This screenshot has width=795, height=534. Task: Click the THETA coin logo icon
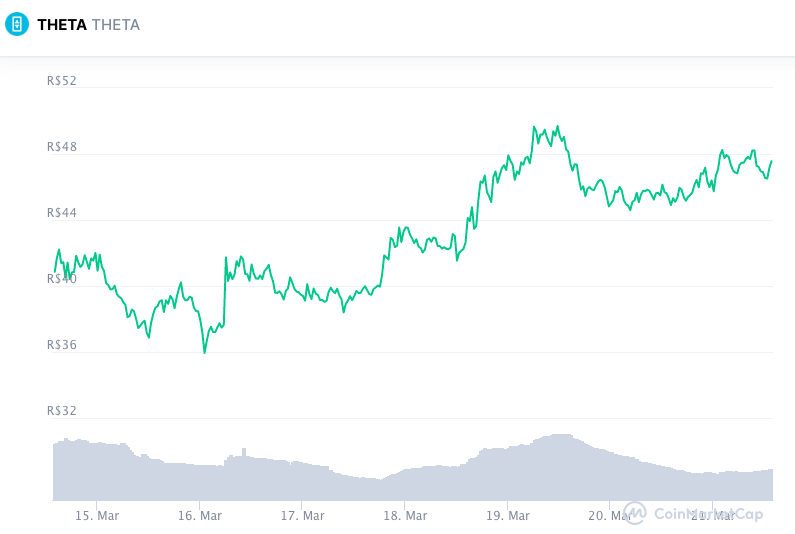point(17,24)
